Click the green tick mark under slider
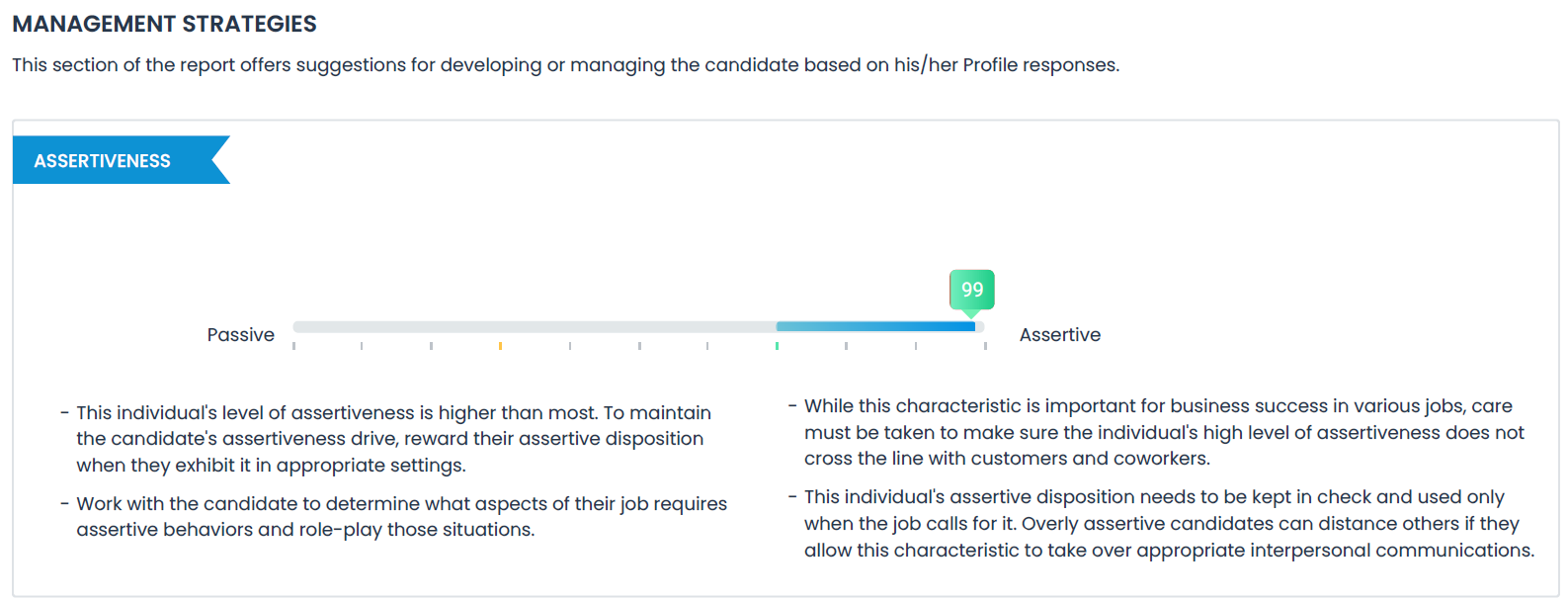Image resolution: width=1568 pixels, height=602 pixels. [777, 346]
